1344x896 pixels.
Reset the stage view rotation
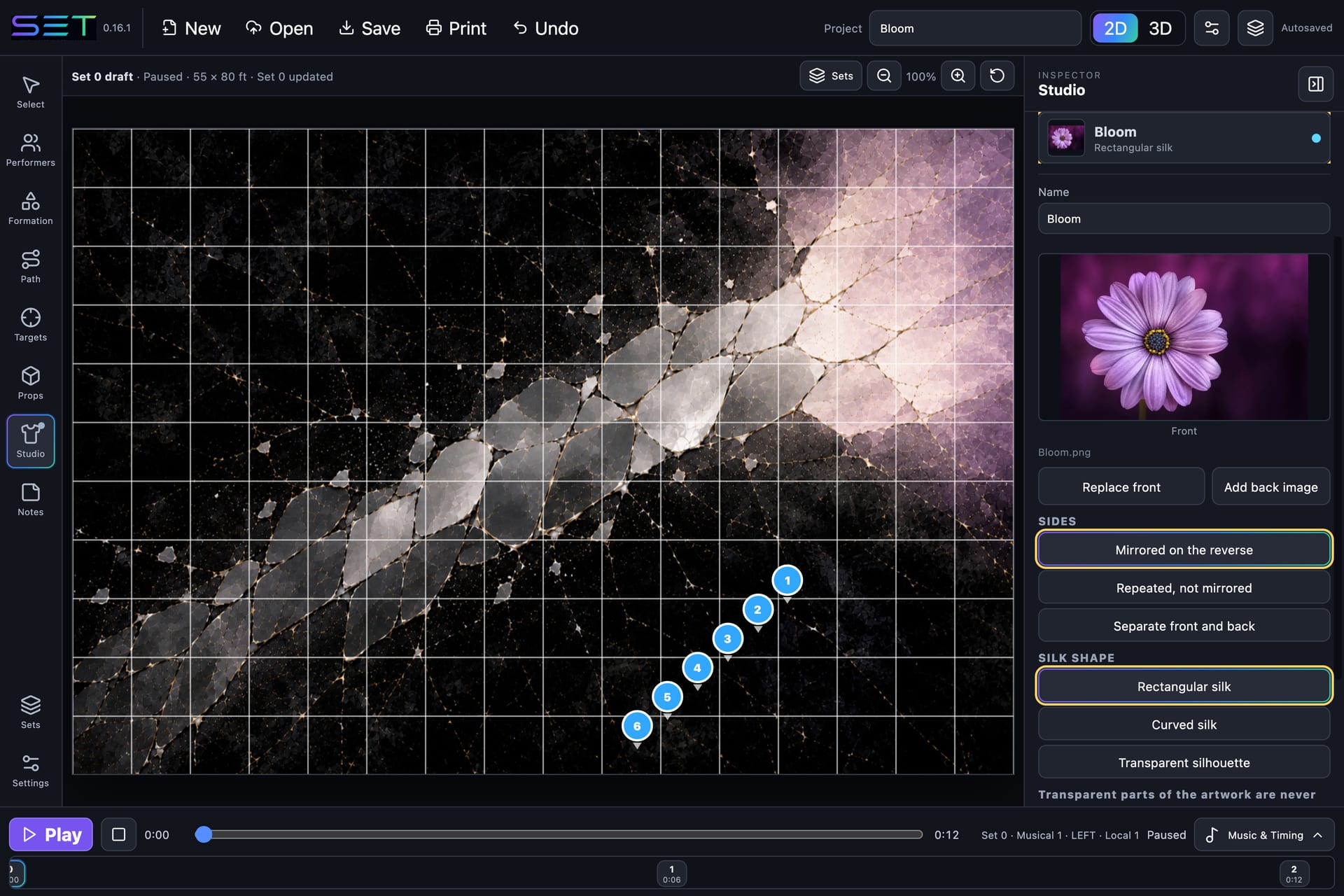tap(997, 76)
